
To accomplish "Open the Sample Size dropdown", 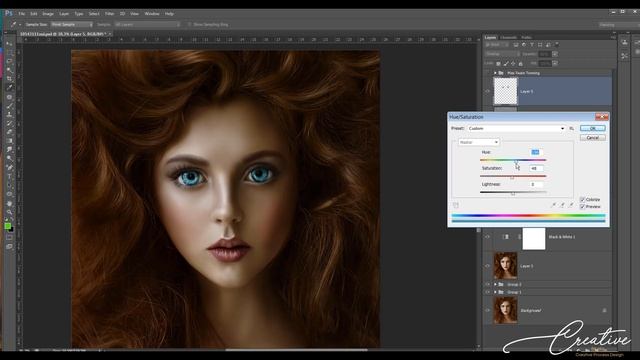I will pyautogui.click(x=72, y=24).
